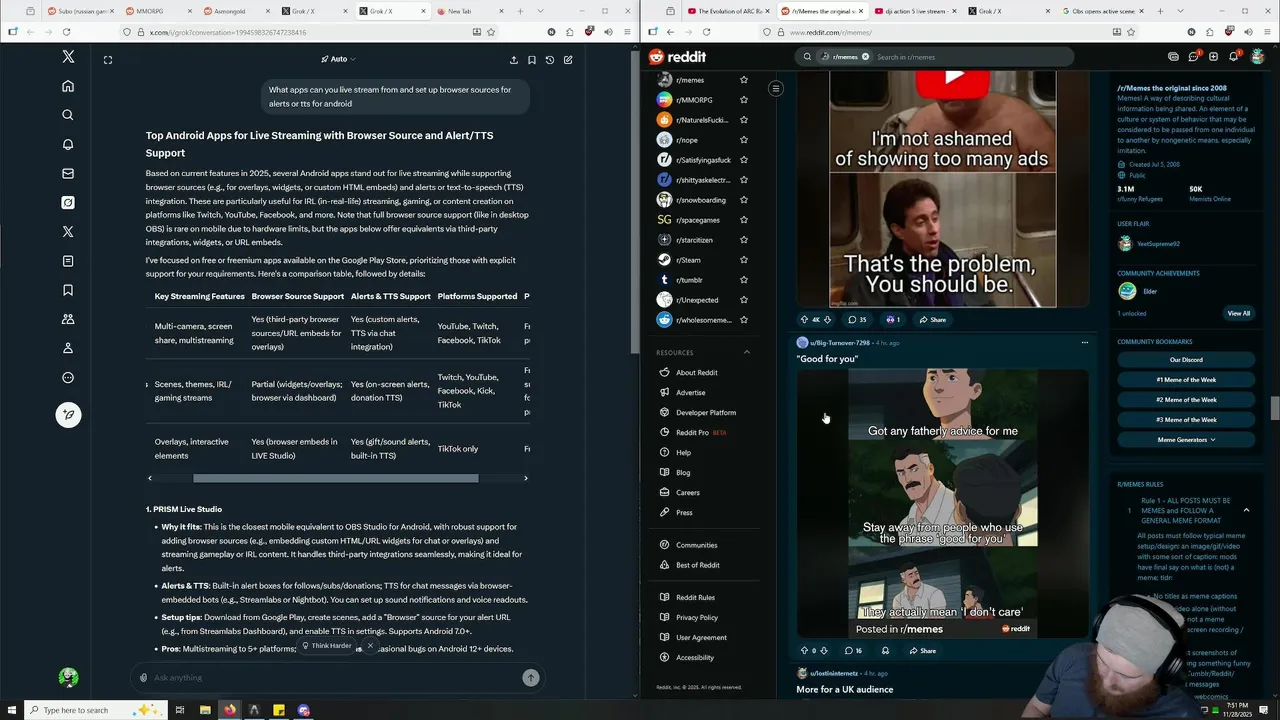Viewport: 1280px width, 720px height.
Task: Open Reddit notifications bell
Action: coord(1234,57)
